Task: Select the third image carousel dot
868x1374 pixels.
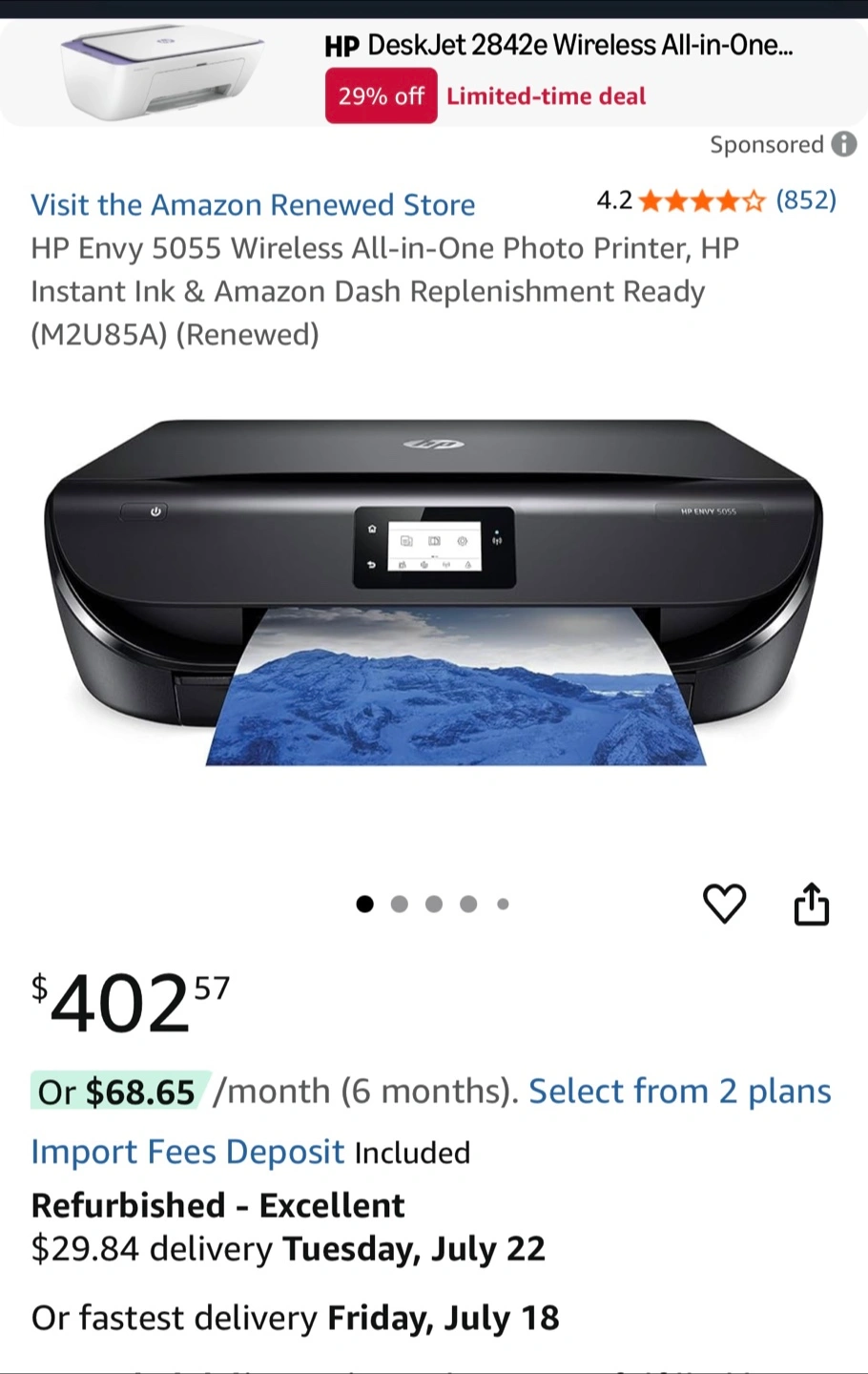Action: click(x=434, y=904)
